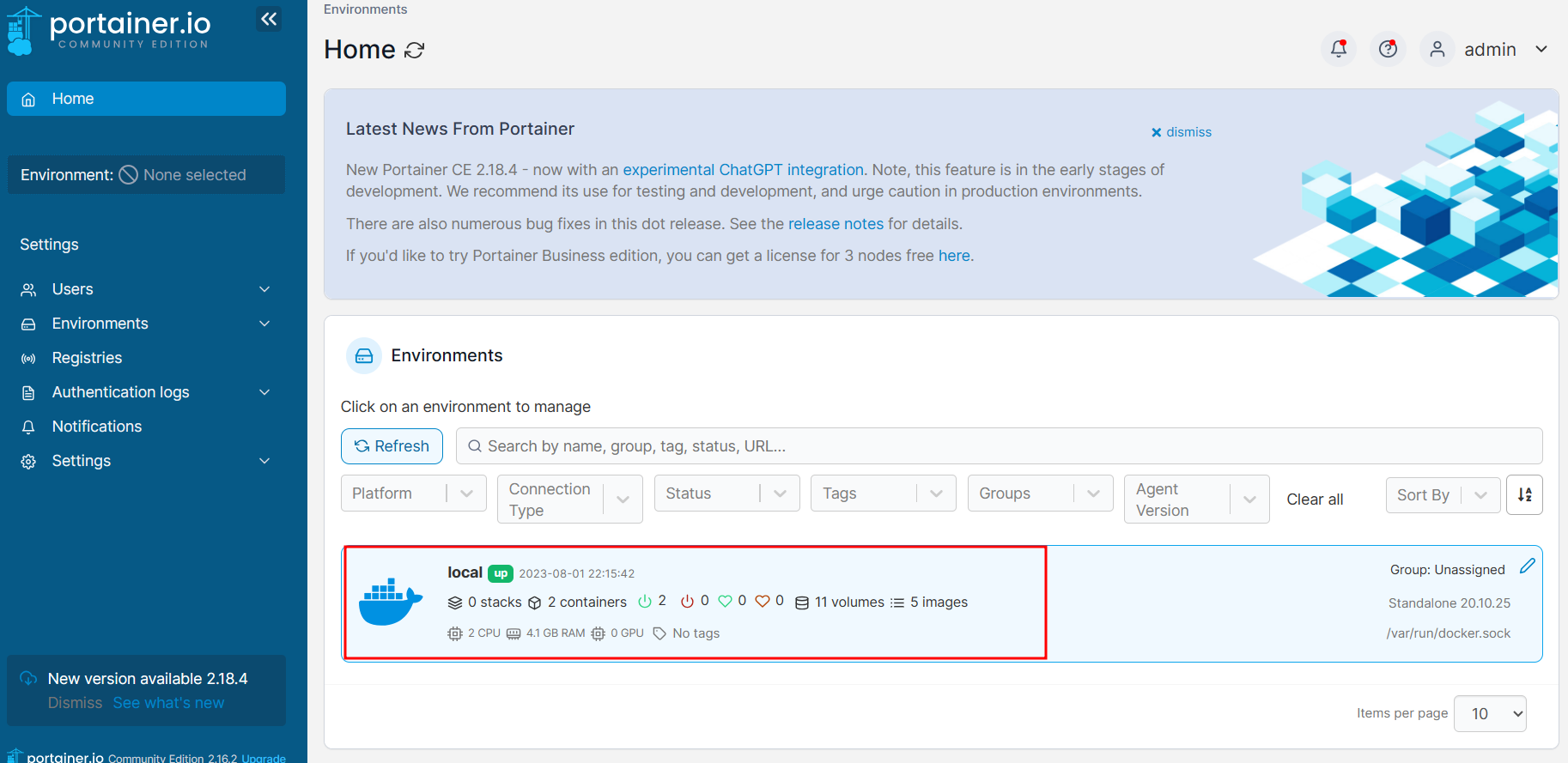Image resolution: width=1568 pixels, height=763 pixels.
Task: Click the 'Environment: None selected' box
Action: (x=146, y=175)
